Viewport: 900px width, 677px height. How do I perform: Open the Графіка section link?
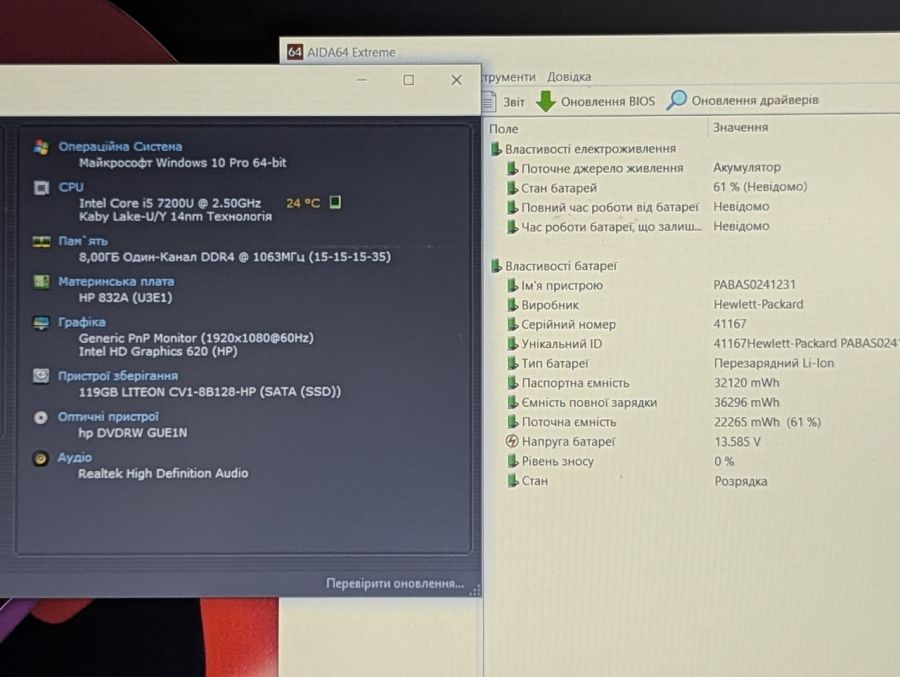click(82, 322)
